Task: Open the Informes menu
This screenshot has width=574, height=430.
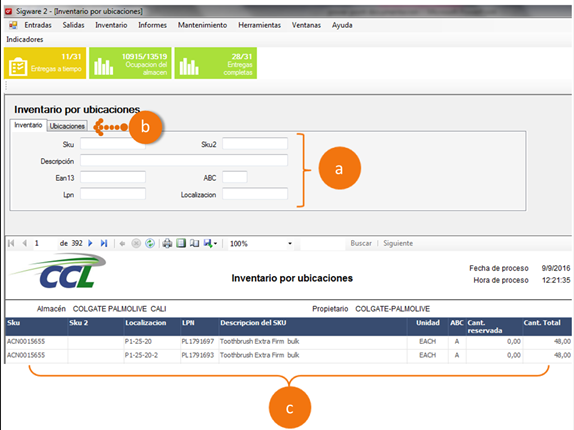Action: [152, 25]
